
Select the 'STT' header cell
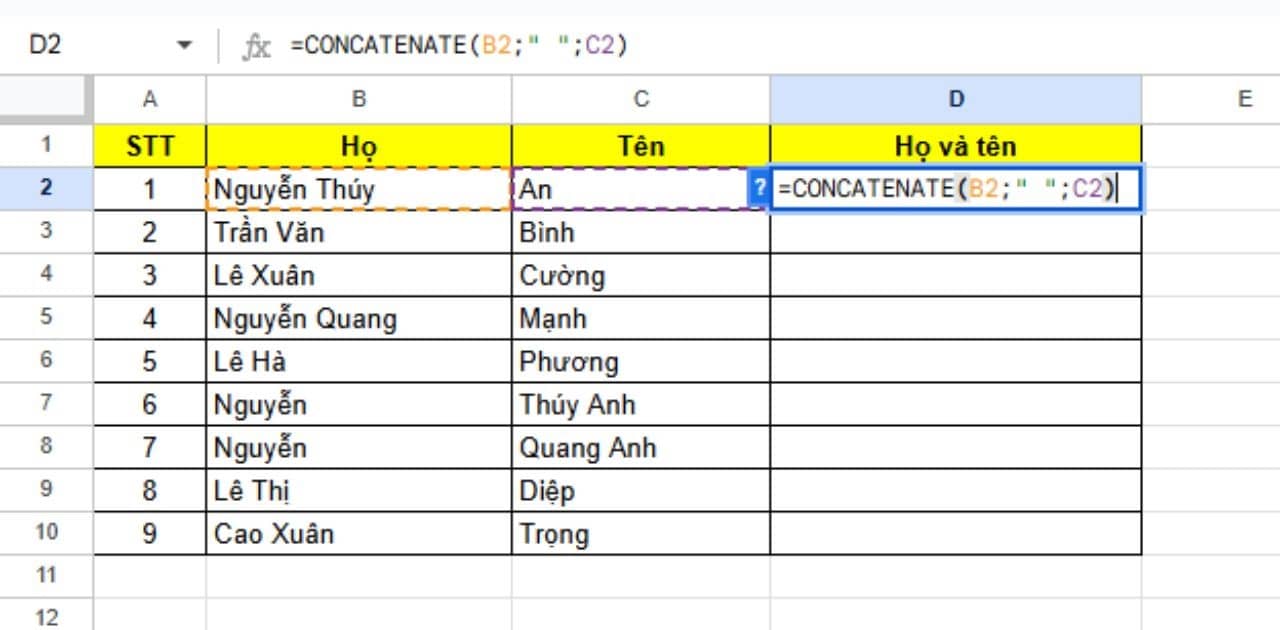(x=148, y=145)
